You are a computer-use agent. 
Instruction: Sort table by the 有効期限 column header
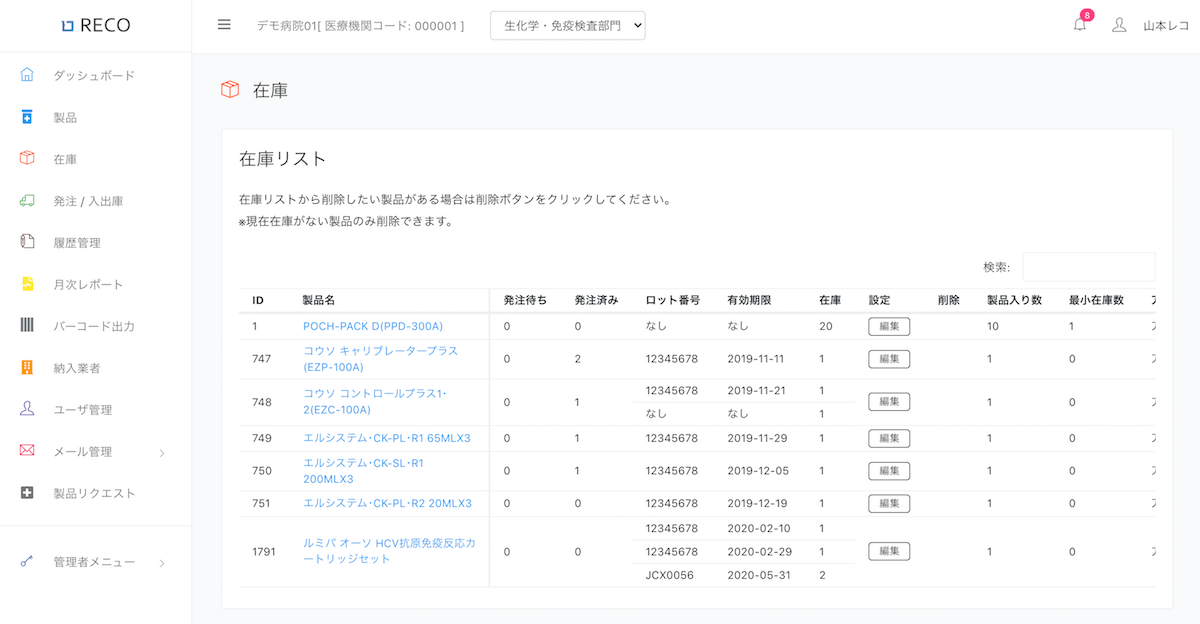(749, 300)
